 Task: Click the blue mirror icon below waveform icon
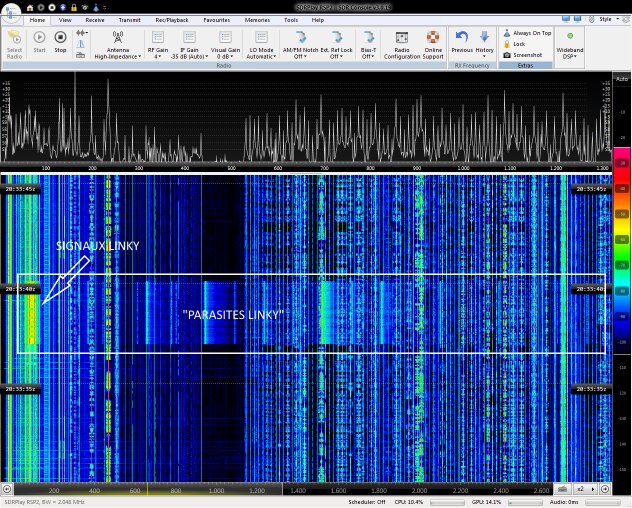click(x=81, y=44)
